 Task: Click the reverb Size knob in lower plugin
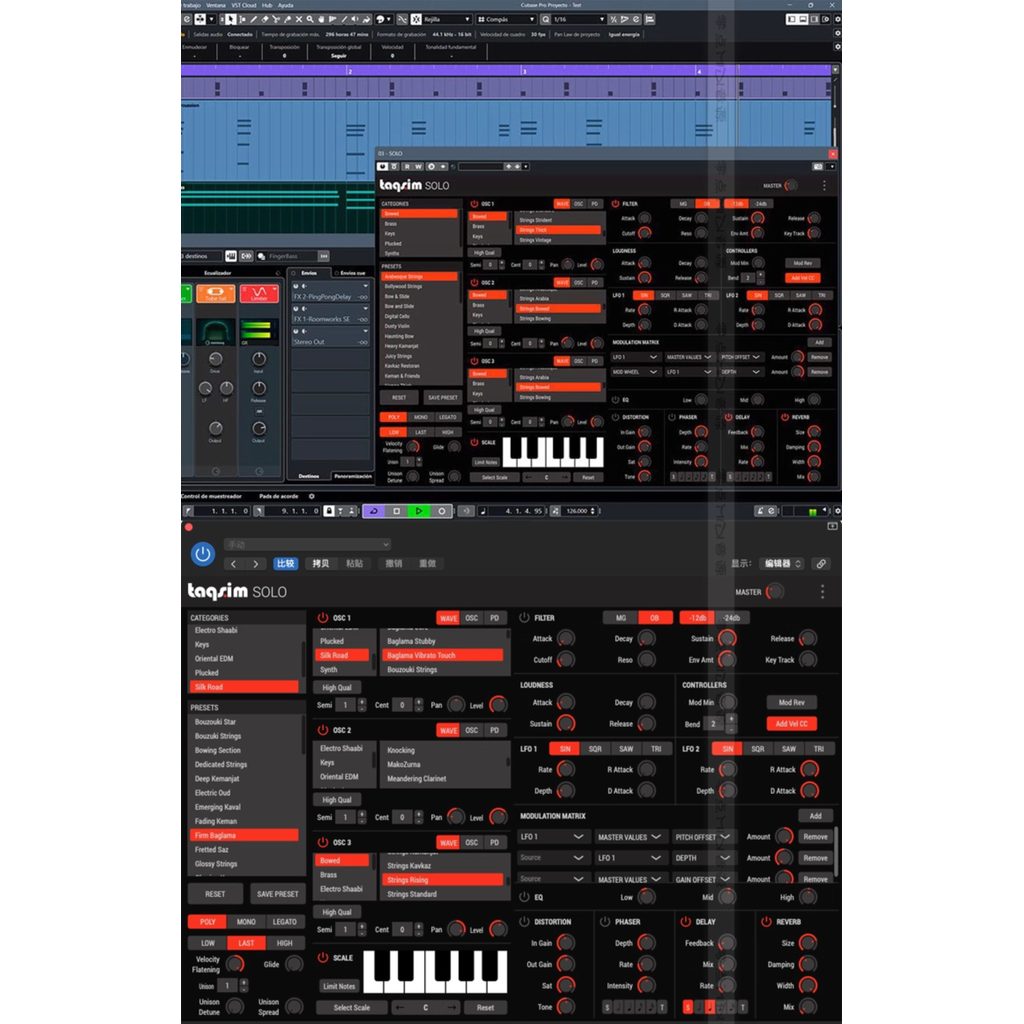(808, 942)
